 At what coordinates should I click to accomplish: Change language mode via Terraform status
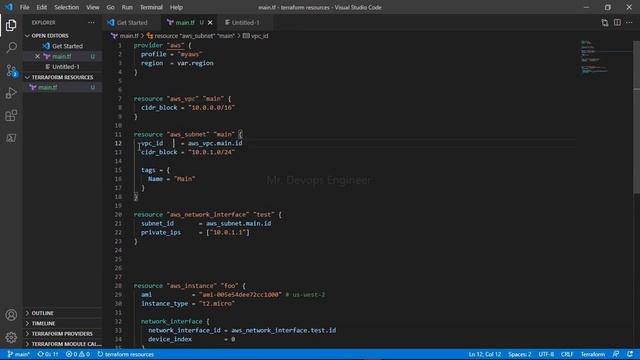pyautogui.click(x=593, y=354)
